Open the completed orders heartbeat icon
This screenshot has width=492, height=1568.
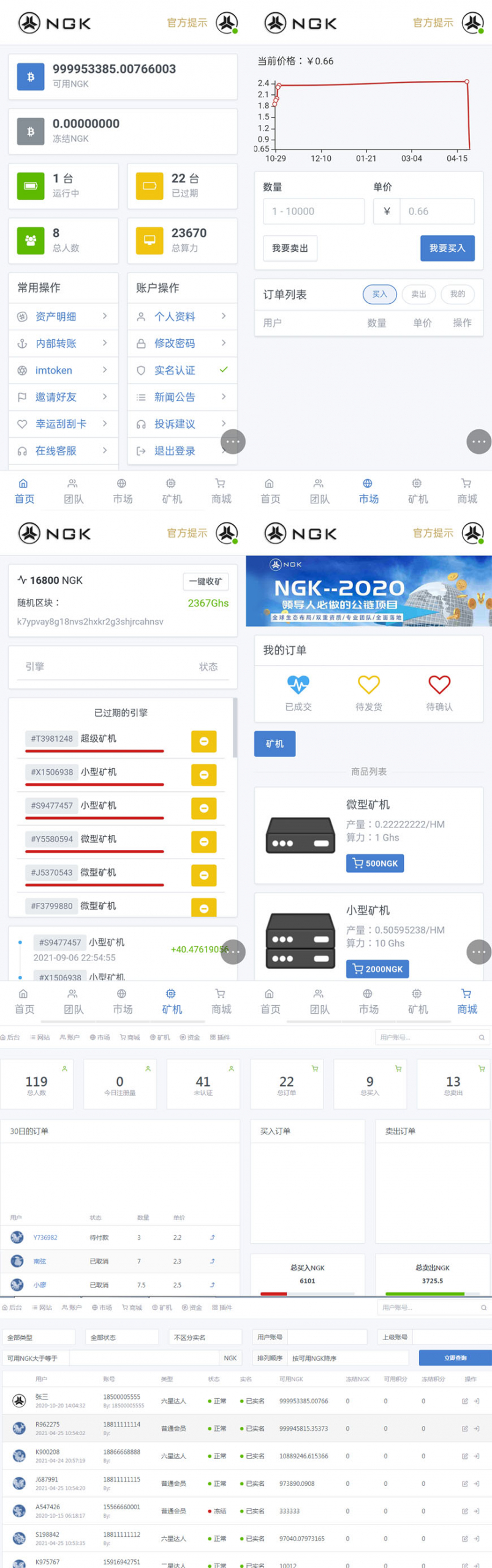(298, 684)
